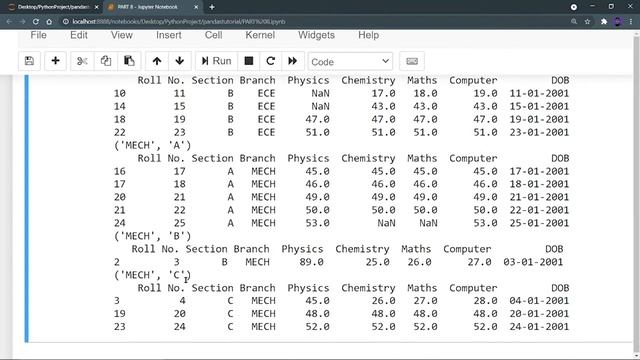Open the cell type Code dropdown

pyautogui.click(x=350, y=62)
